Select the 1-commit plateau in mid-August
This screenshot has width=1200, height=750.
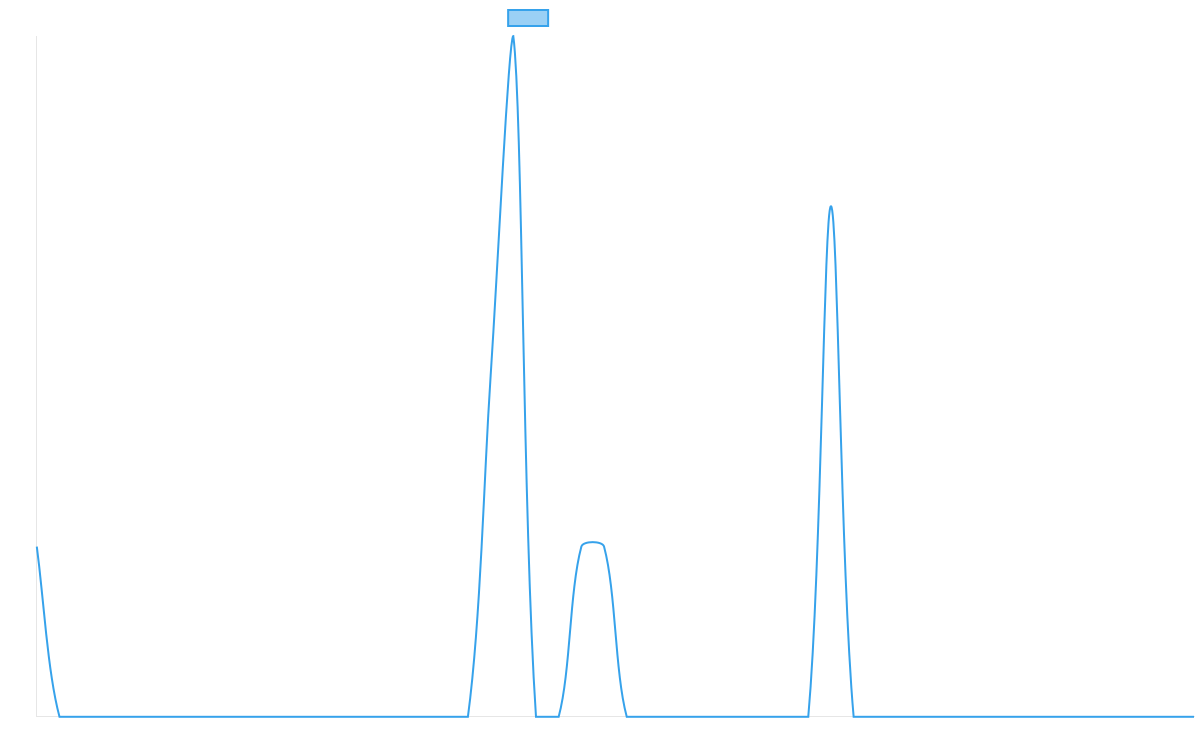(x=592, y=543)
